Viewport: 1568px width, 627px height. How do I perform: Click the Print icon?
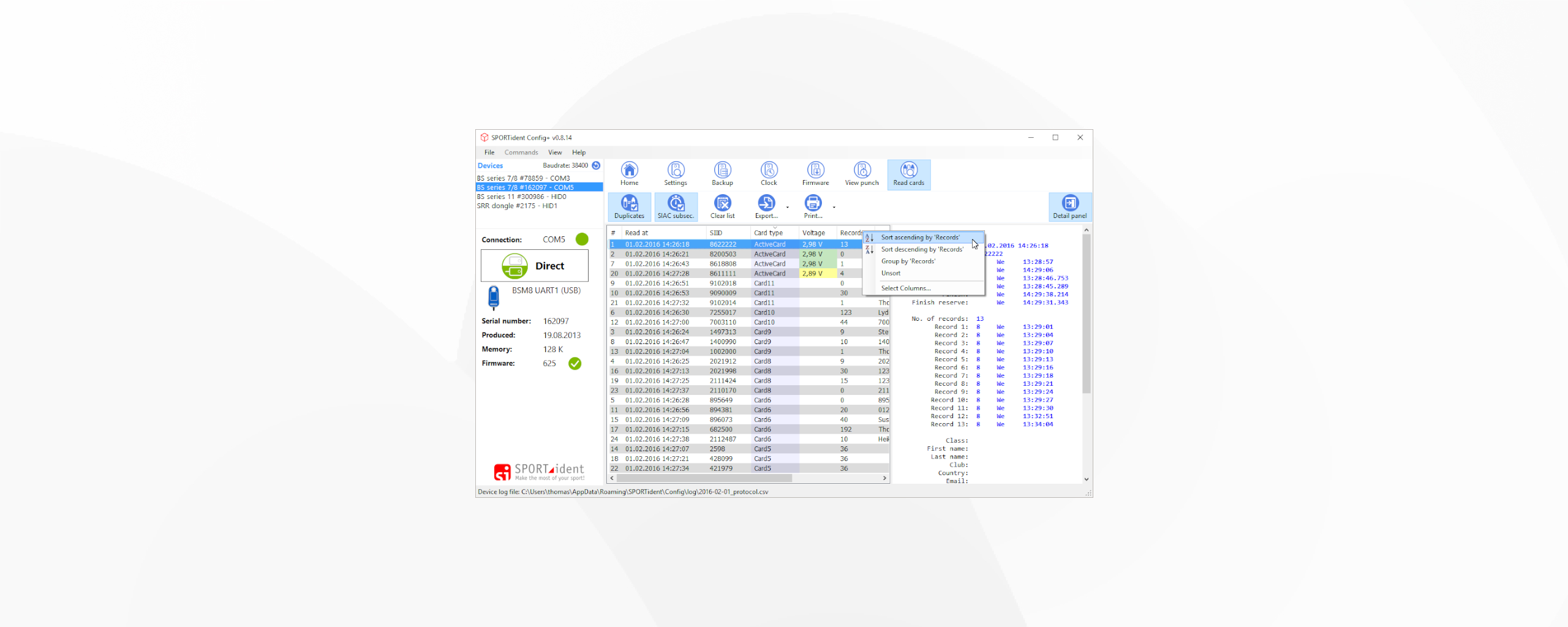pyautogui.click(x=813, y=206)
